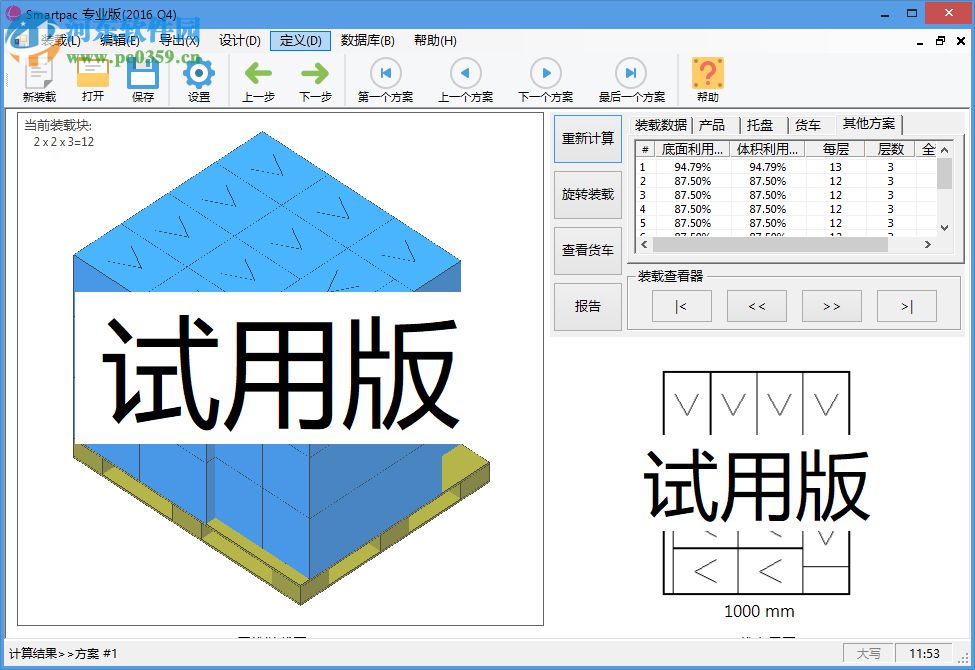Viewport: 975px width, 670px height.
Task: Switch to the 产品 tab
Action: pyautogui.click(x=712, y=125)
